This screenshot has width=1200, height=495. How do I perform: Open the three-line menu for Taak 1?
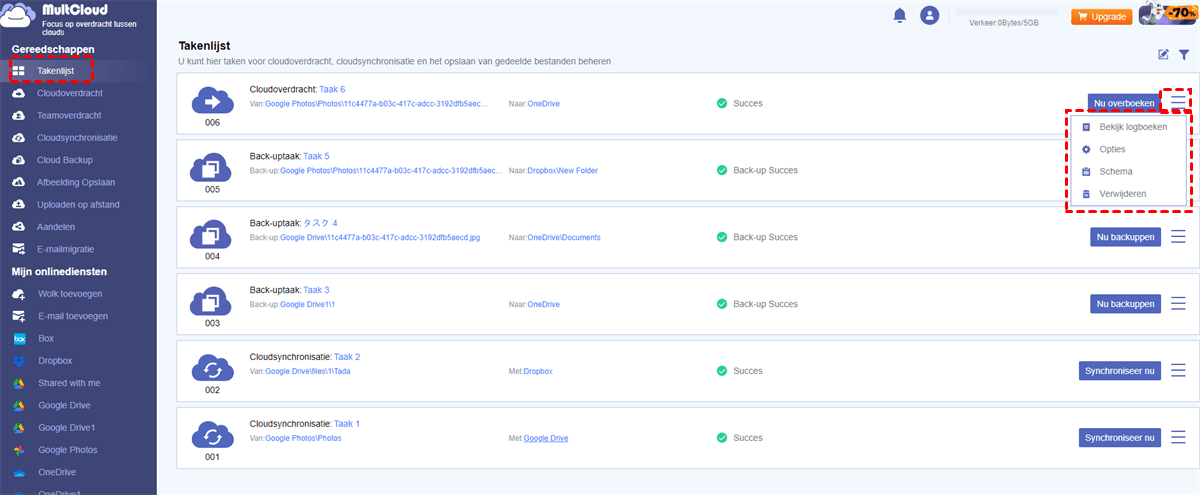click(x=1178, y=437)
